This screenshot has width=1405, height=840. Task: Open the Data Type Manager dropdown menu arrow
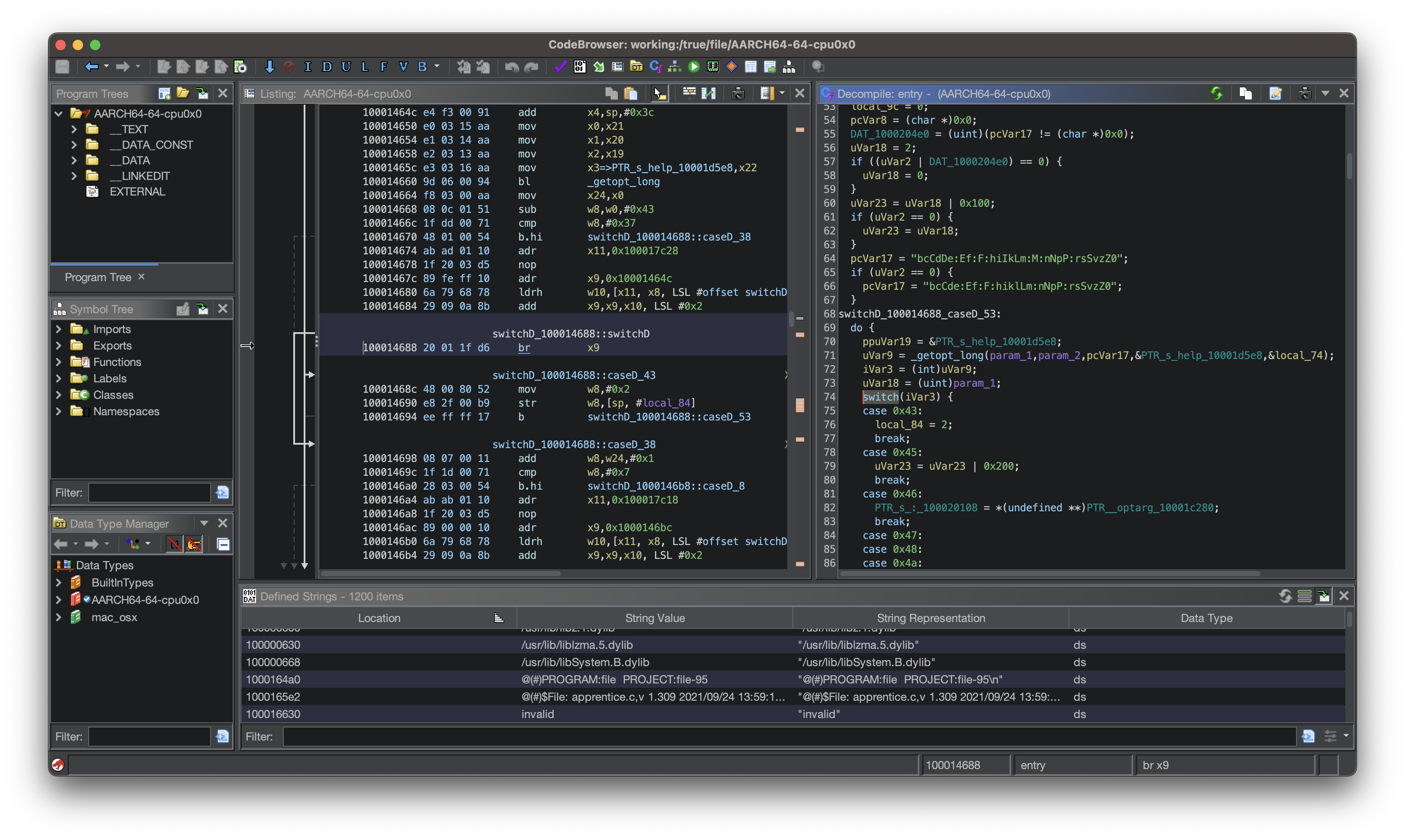pyautogui.click(x=204, y=523)
